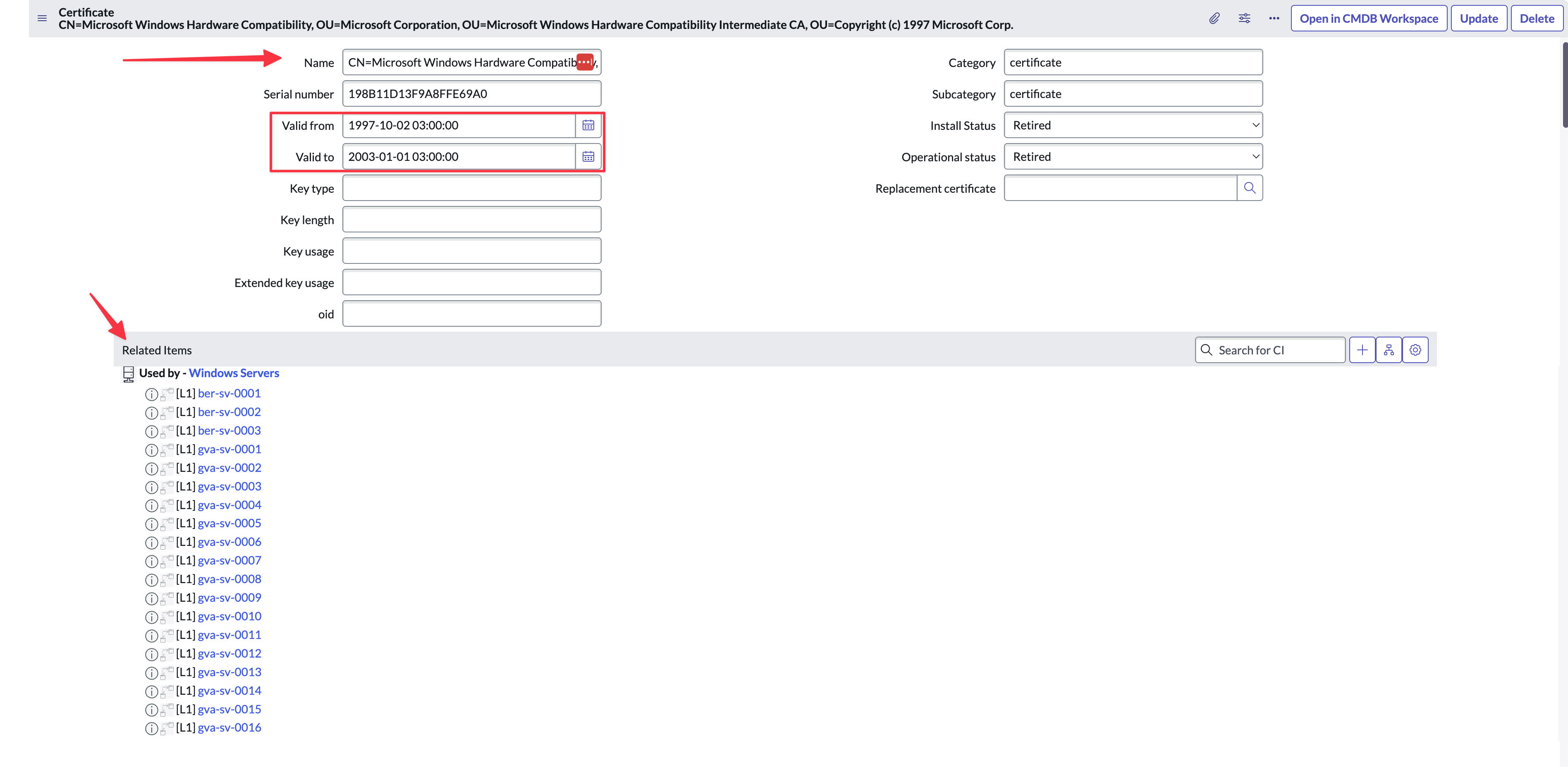The height and width of the screenshot is (775, 1568).
Task: Click the Key usage field
Action: point(472,251)
